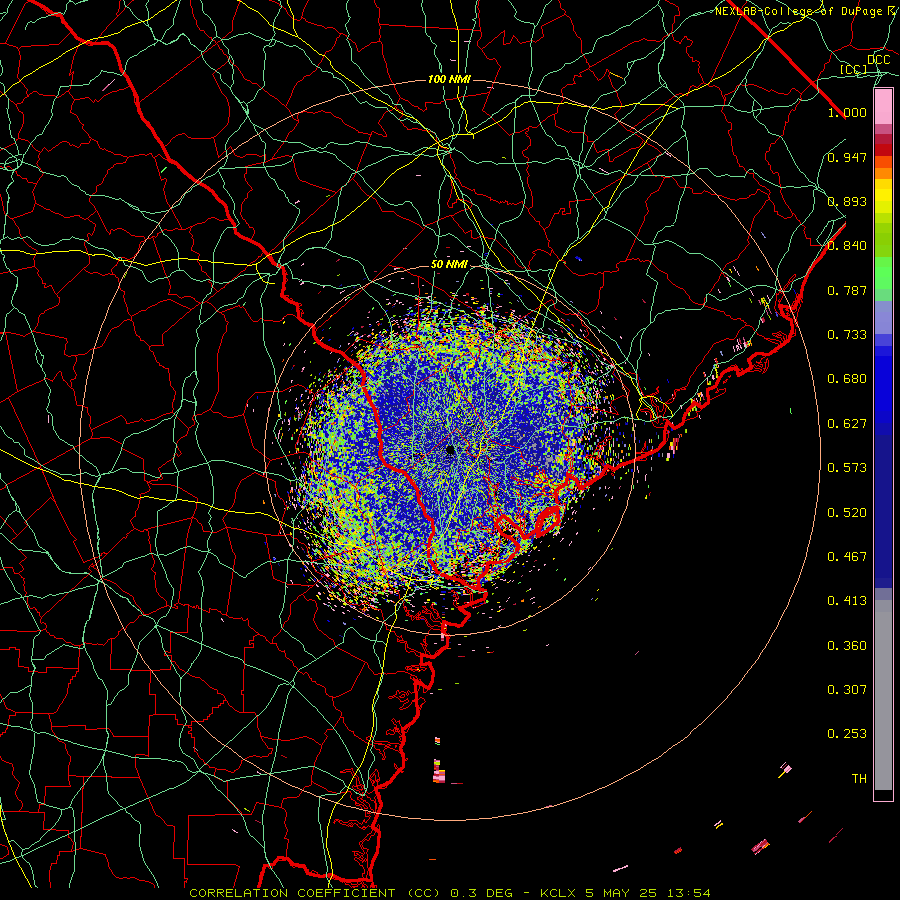Click the 0.893 scale value
Screen dimensions: 900x900
pos(847,201)
